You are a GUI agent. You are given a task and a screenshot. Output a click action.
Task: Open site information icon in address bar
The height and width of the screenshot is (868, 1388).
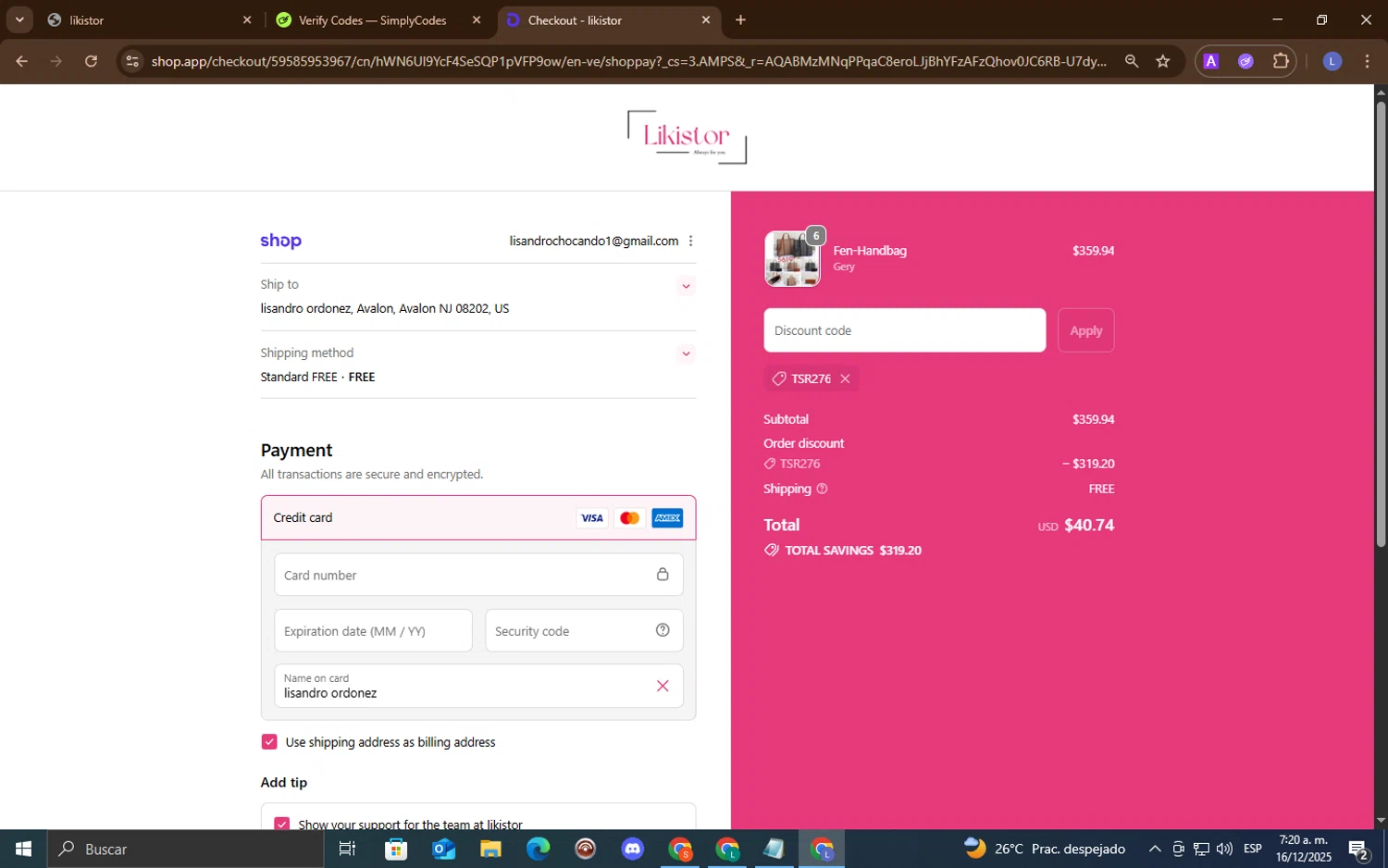point(132,61)
